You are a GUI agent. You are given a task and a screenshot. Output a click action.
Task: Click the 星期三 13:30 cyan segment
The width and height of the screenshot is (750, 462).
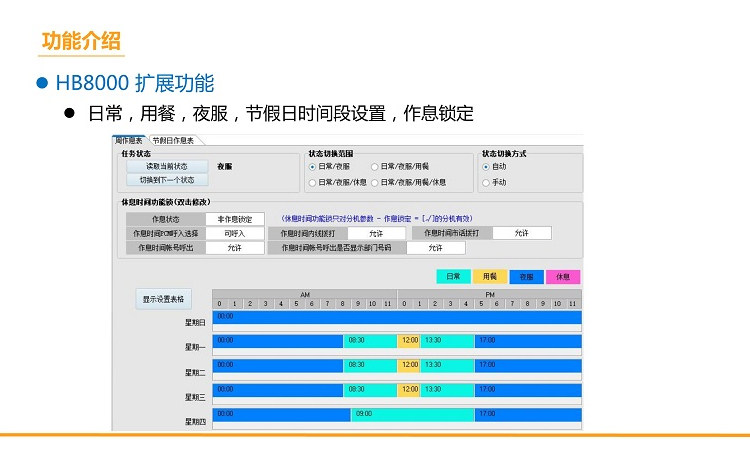(x=448, y=390)
